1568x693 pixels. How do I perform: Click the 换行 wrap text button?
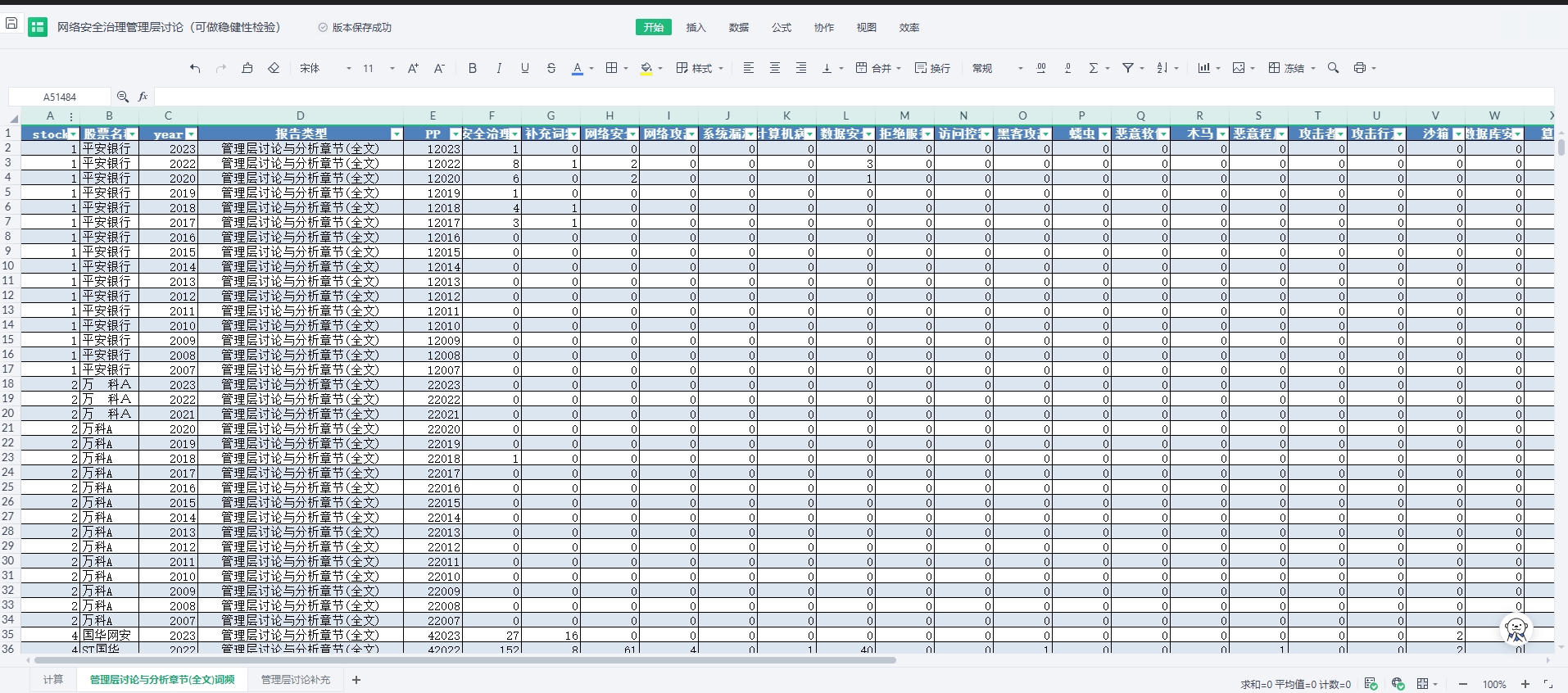(x=932, y=68)
